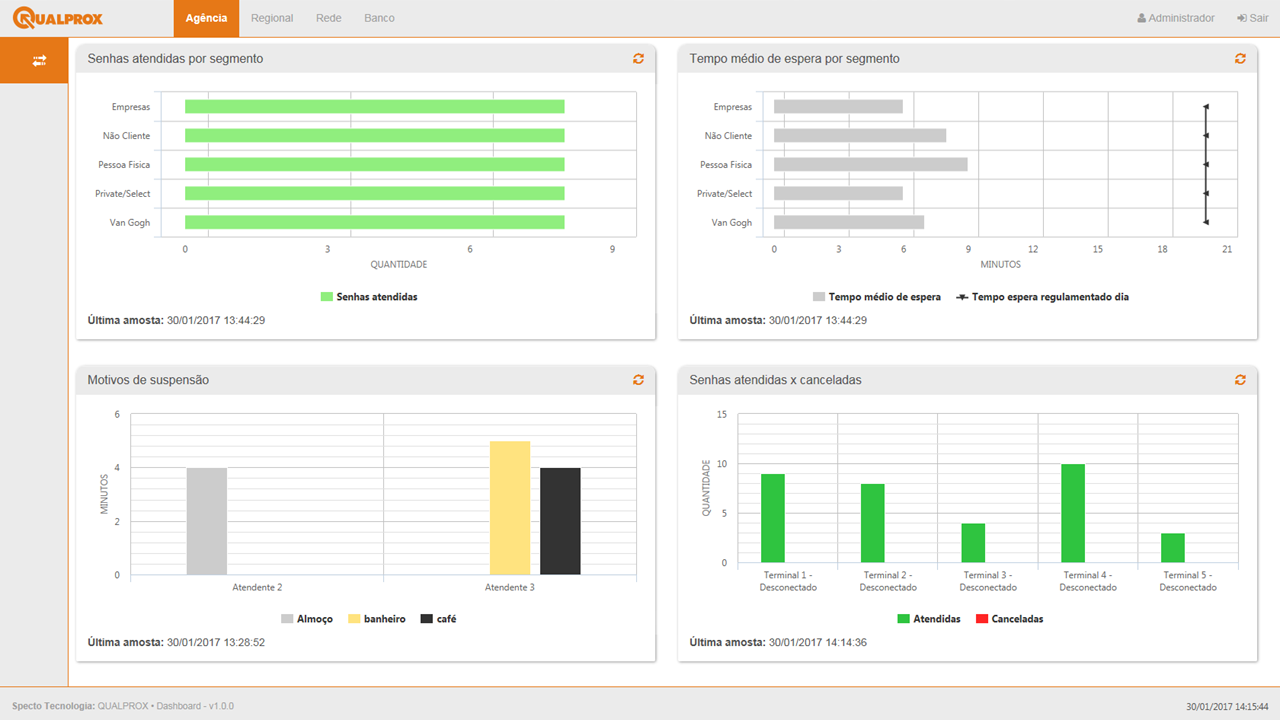Refresh the Senhas atendidas por segmento panel
This screenshot has width=1280, height=720.
(x=638, y=59)
